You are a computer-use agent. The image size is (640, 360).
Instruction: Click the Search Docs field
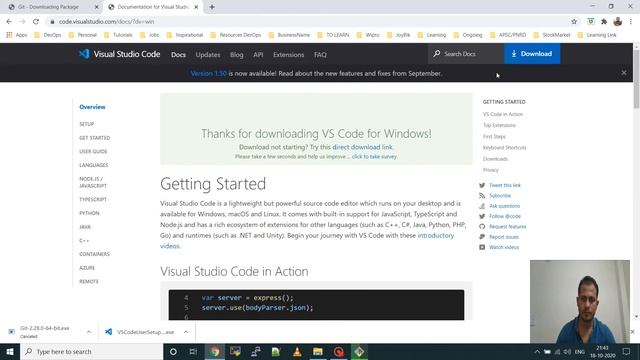pyautogui.click(x=466, y=54)
